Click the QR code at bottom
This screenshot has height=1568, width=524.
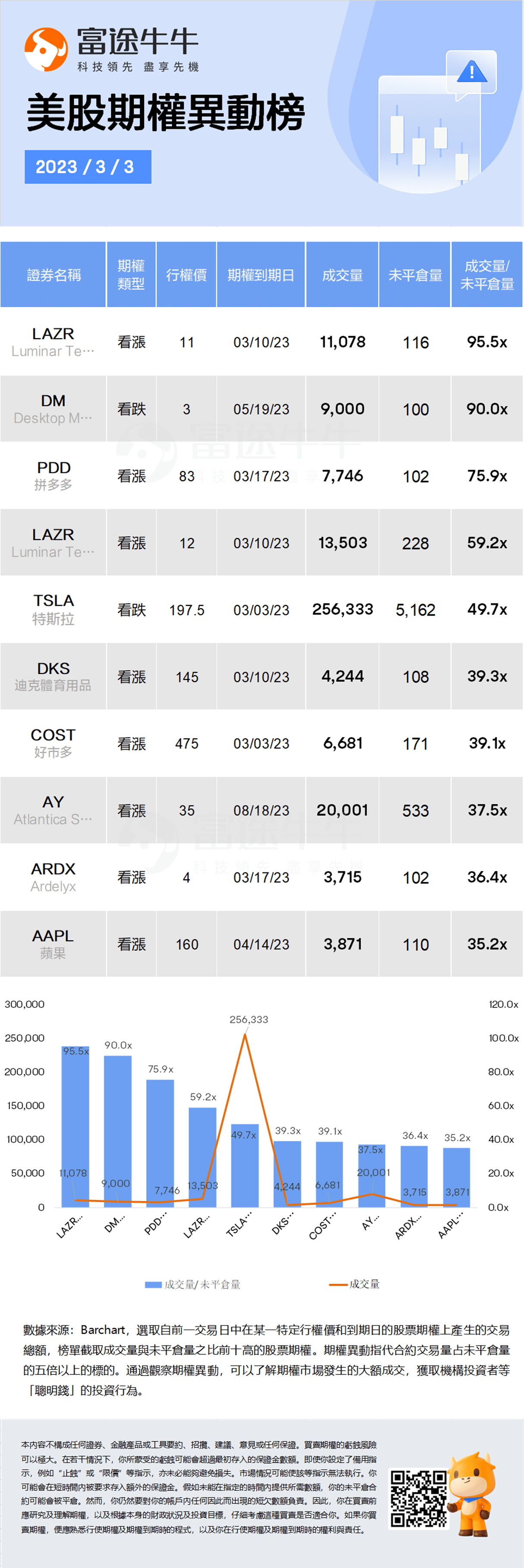[419, 1499]
